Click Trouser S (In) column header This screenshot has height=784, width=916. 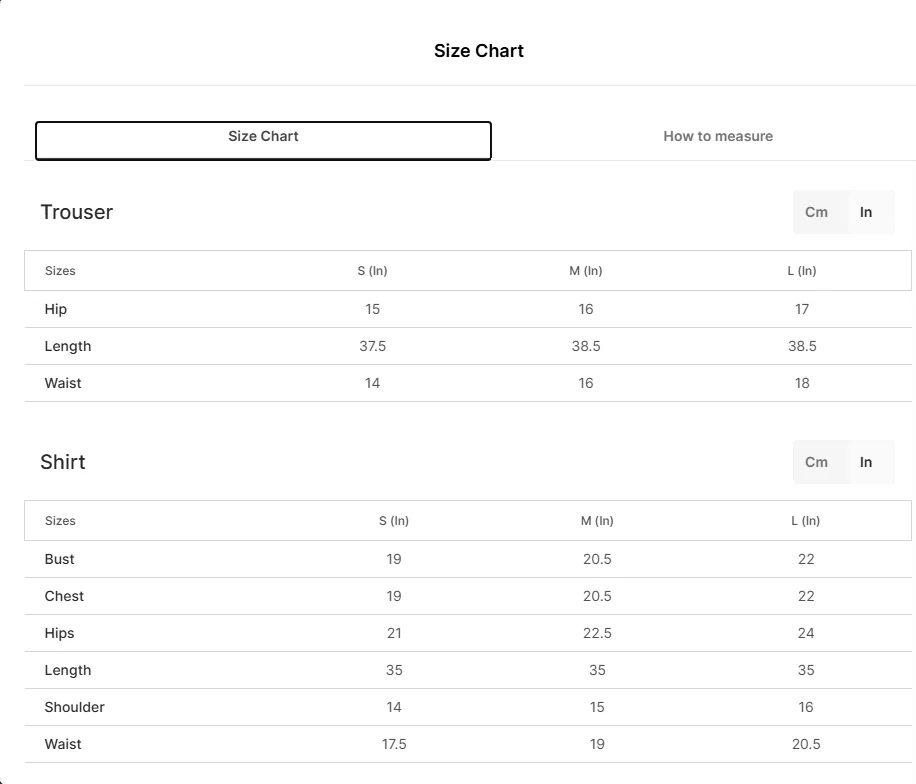pyautogui.click(x=372, y=270)
